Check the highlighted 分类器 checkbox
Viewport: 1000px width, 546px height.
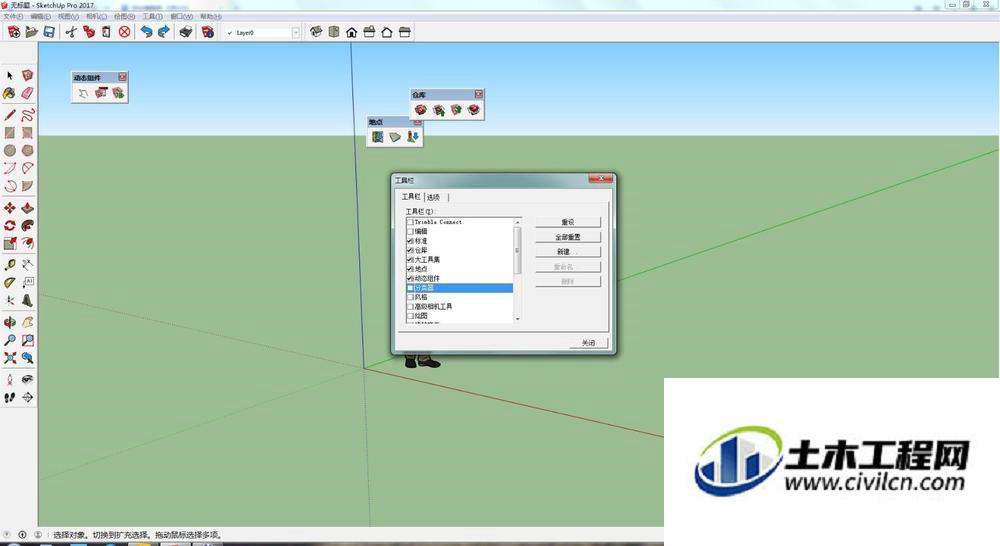[410, 288]
